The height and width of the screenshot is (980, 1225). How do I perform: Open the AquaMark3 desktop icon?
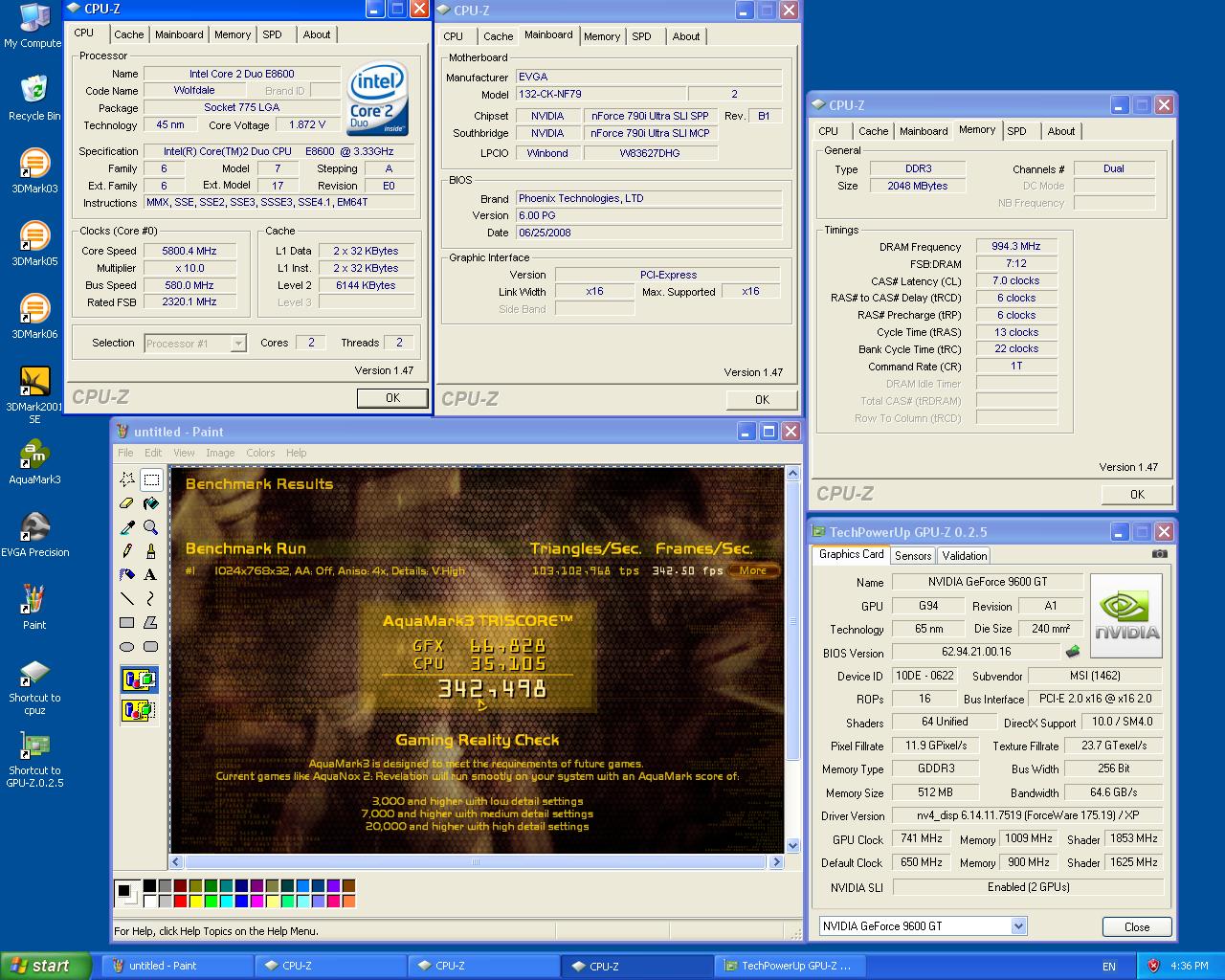pos(34,461)
